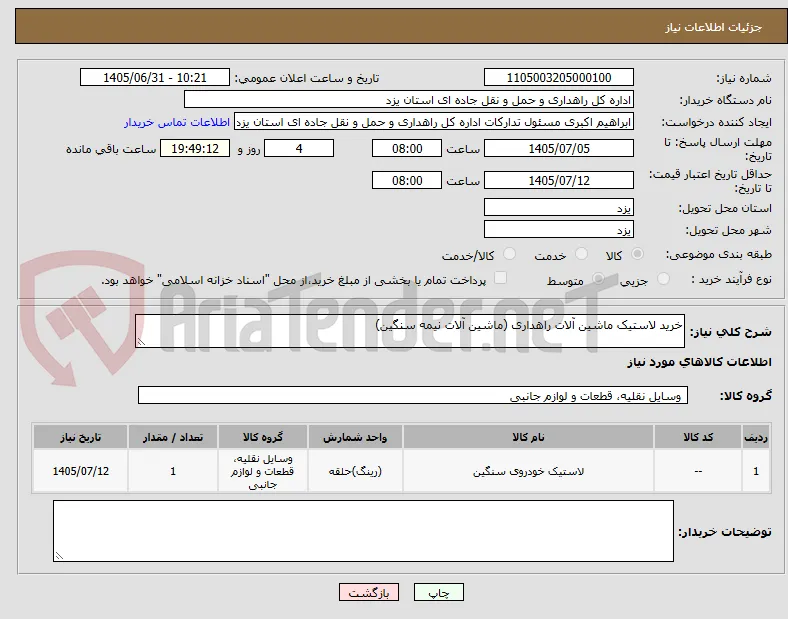Click the کد کالا column header
Screen dimensions: 788x619
(x=698, y=437)
